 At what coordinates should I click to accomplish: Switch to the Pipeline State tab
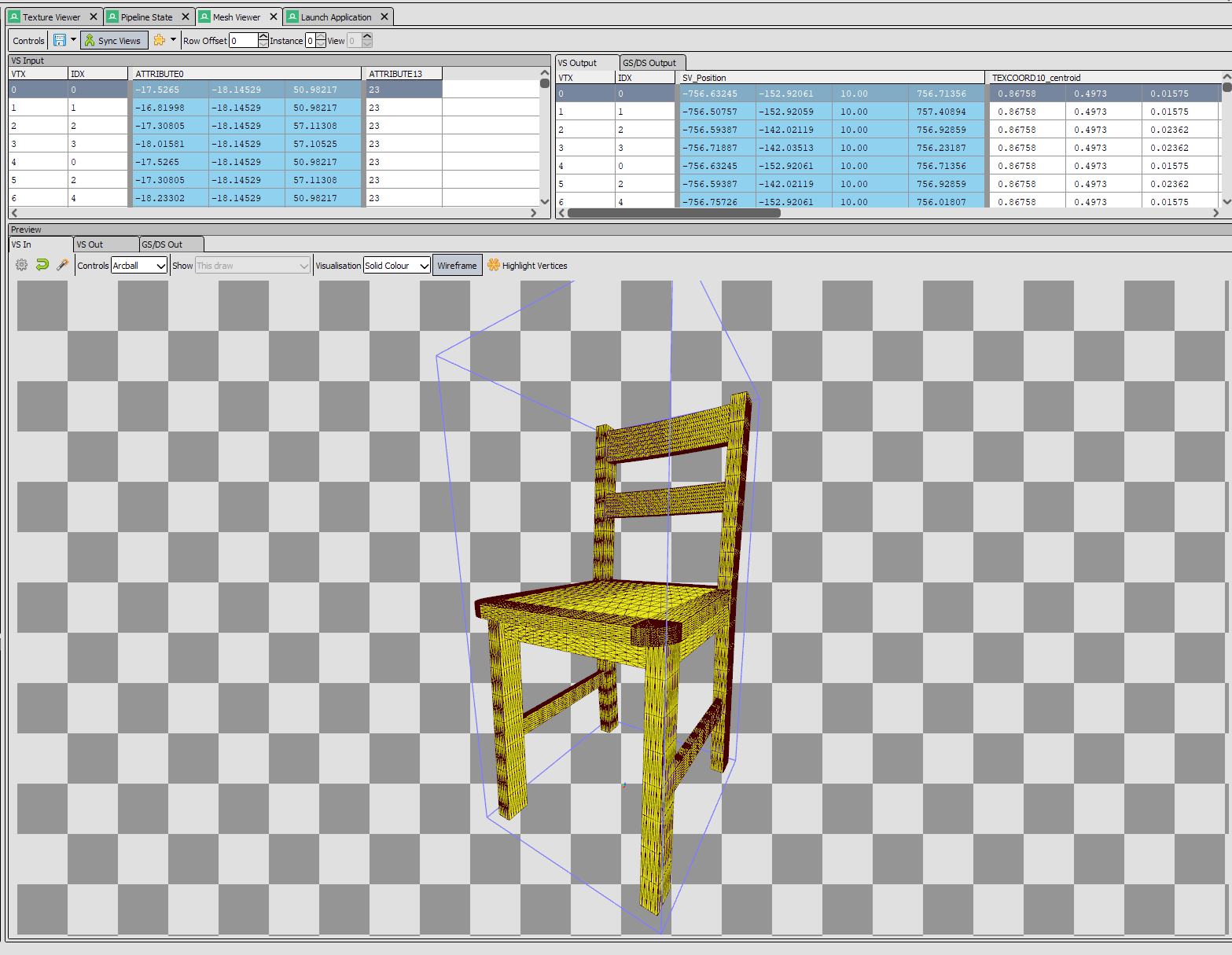coord(146,17)
